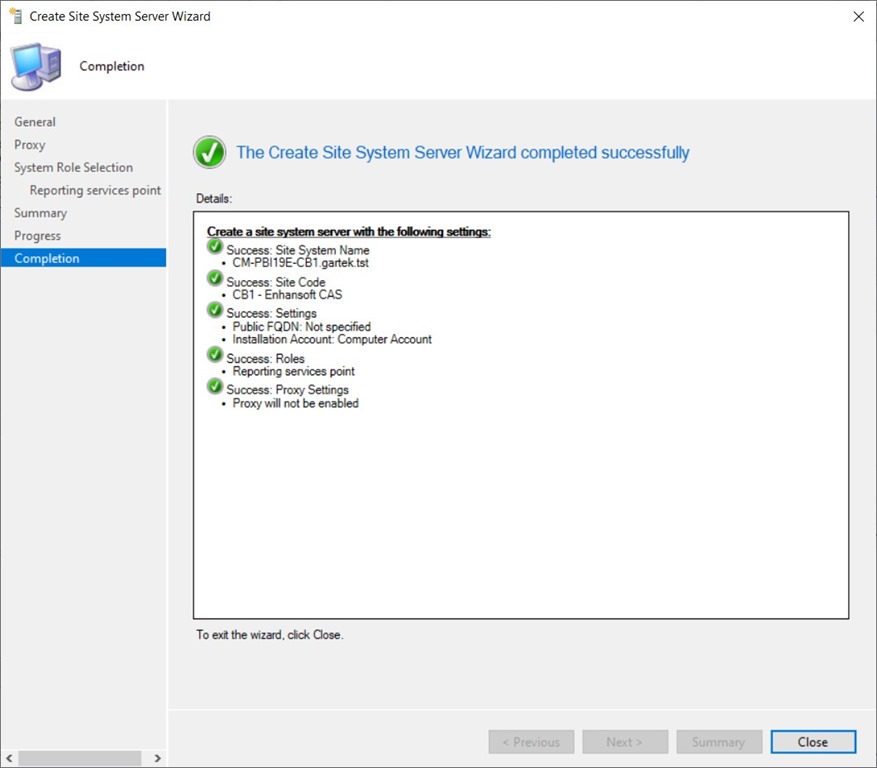The image size is (877, 768).
Task: Click checkmark beside Success: Site Code
Action: 215,278
